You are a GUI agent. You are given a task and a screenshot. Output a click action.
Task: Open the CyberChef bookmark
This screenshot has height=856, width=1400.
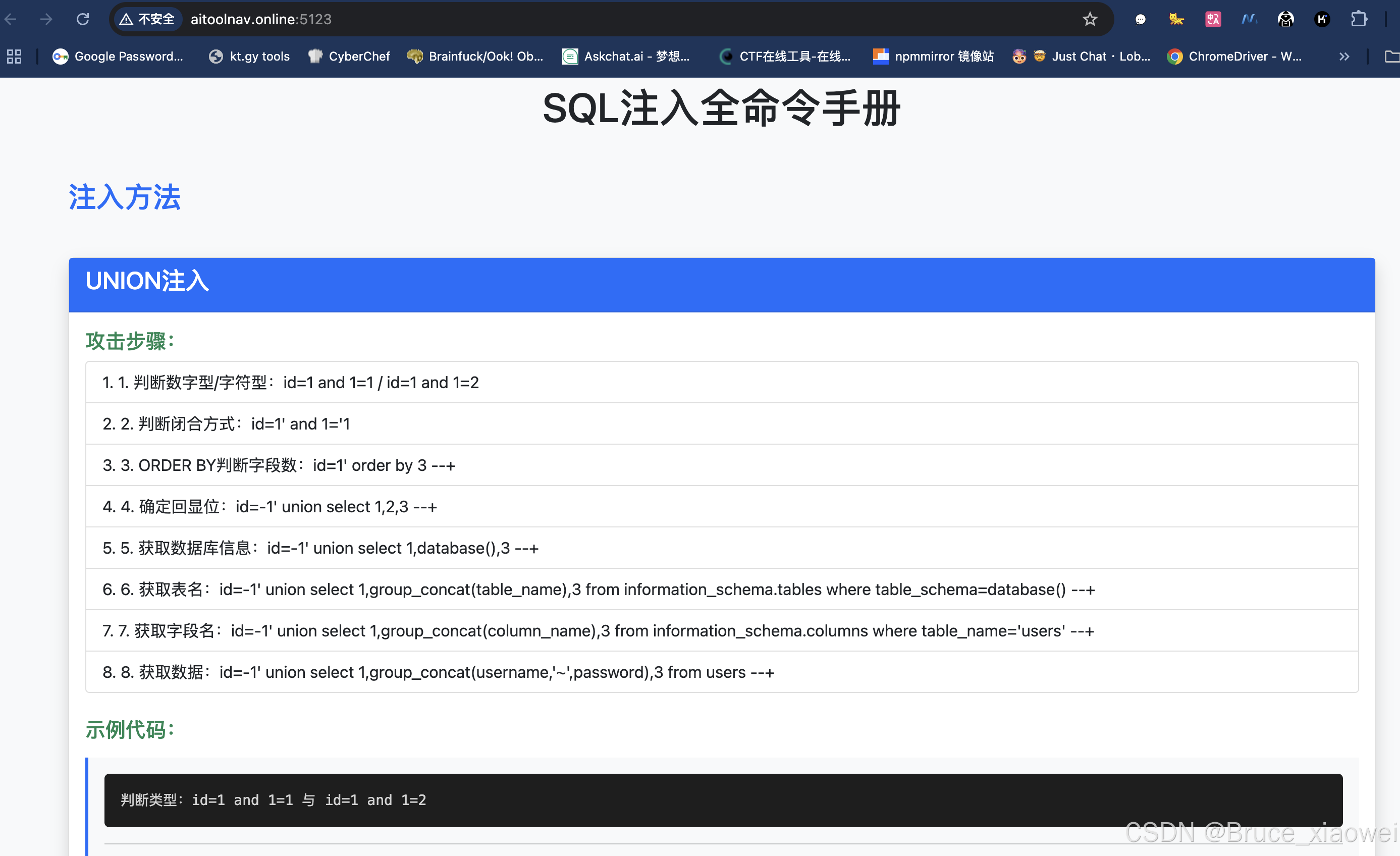[x=349, y=56]
